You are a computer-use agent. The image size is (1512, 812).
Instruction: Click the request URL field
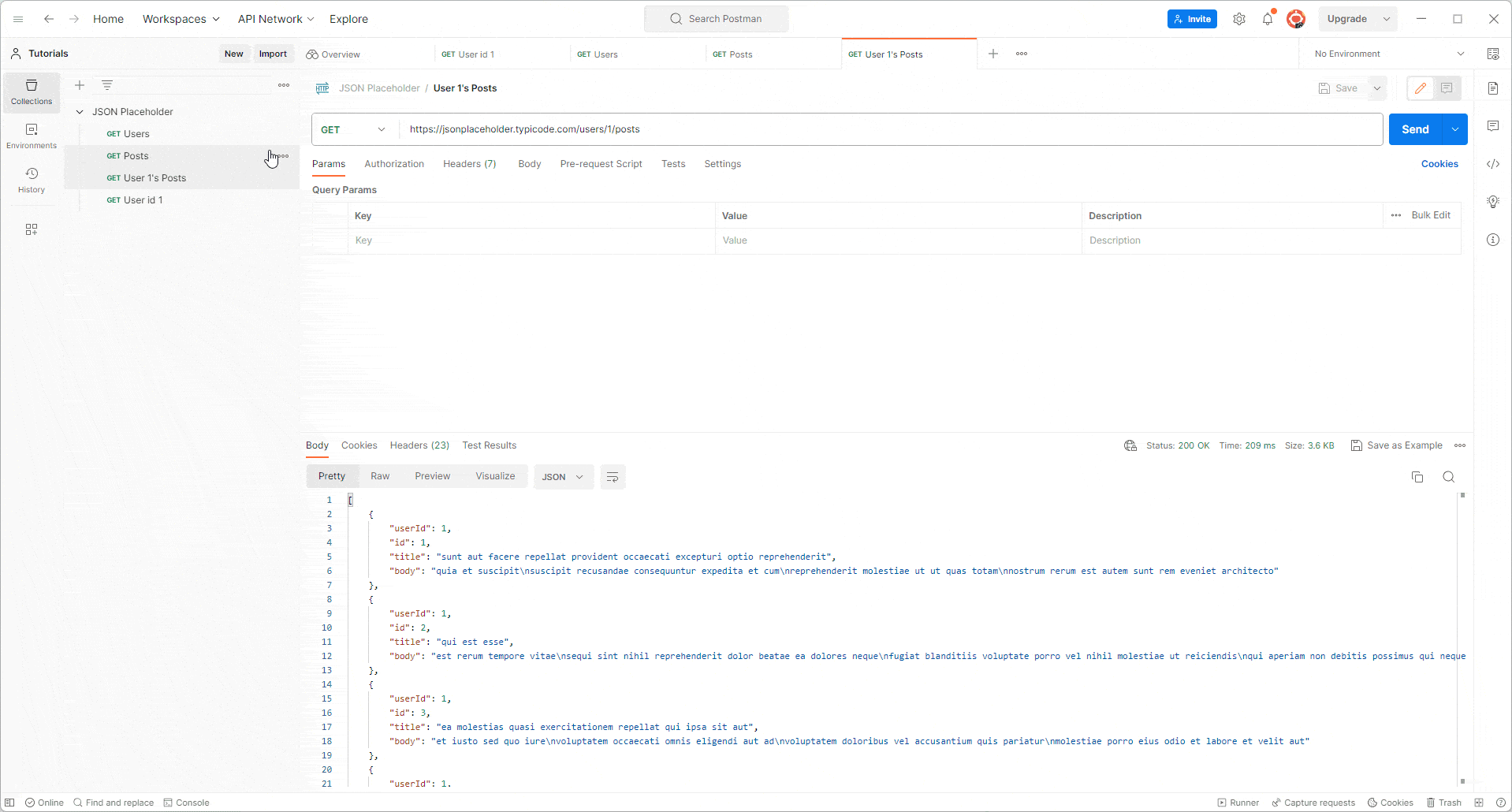(891, 129)
